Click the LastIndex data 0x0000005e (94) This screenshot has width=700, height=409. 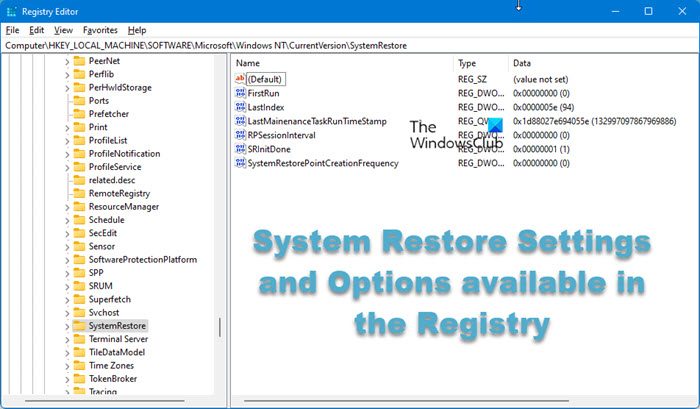(543, 107)
